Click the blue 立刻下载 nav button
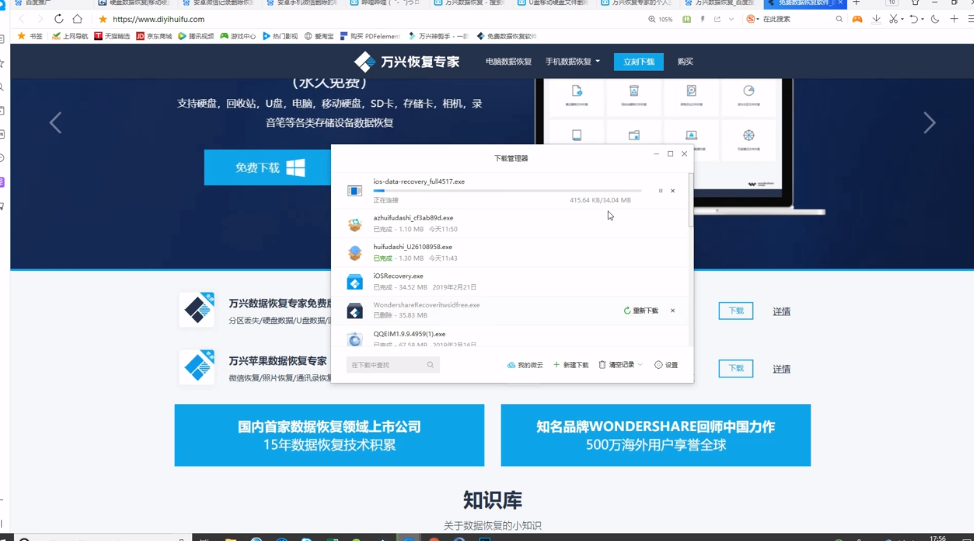 click(x=639, y=61)
